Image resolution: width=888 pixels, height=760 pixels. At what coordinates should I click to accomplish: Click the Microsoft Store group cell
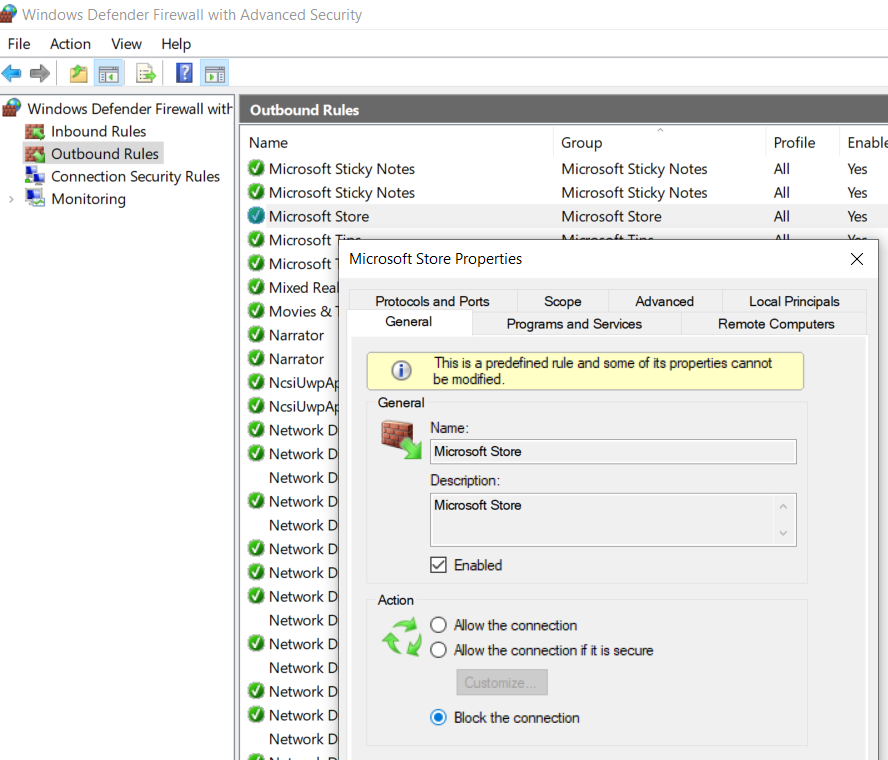tap(612, 216)
